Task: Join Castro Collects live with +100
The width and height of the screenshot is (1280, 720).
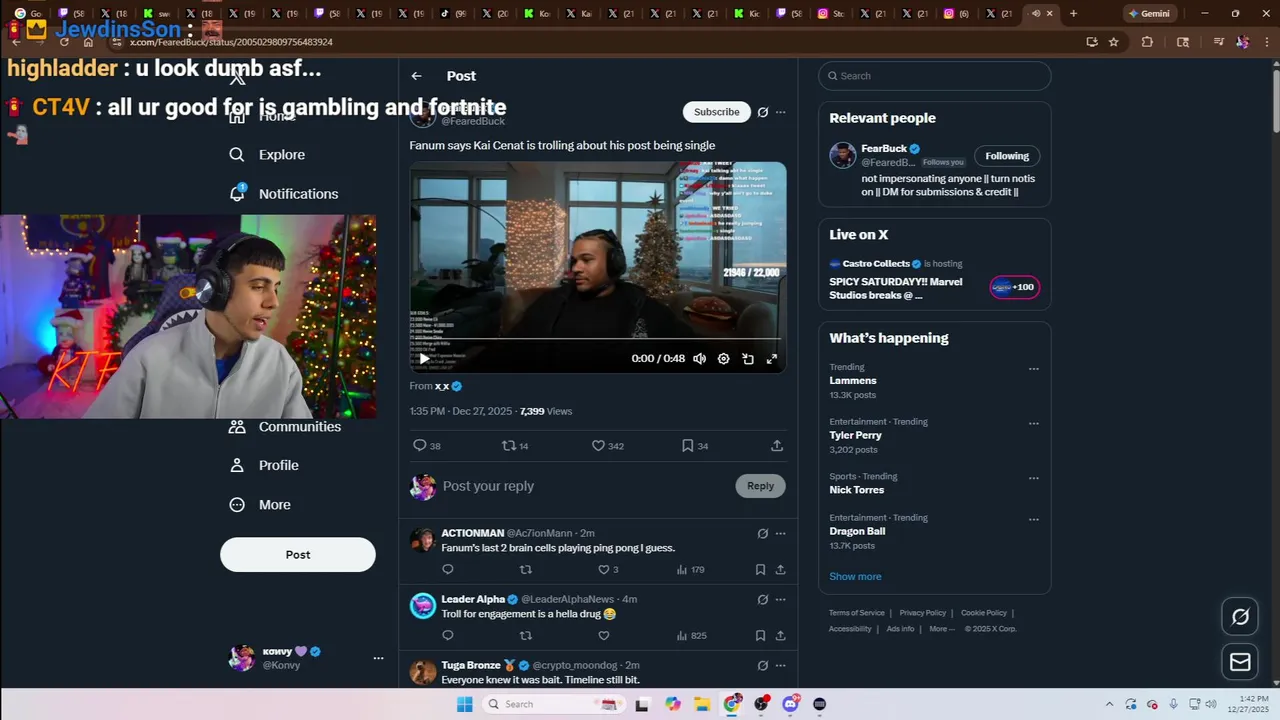Action: (1015, 287)
